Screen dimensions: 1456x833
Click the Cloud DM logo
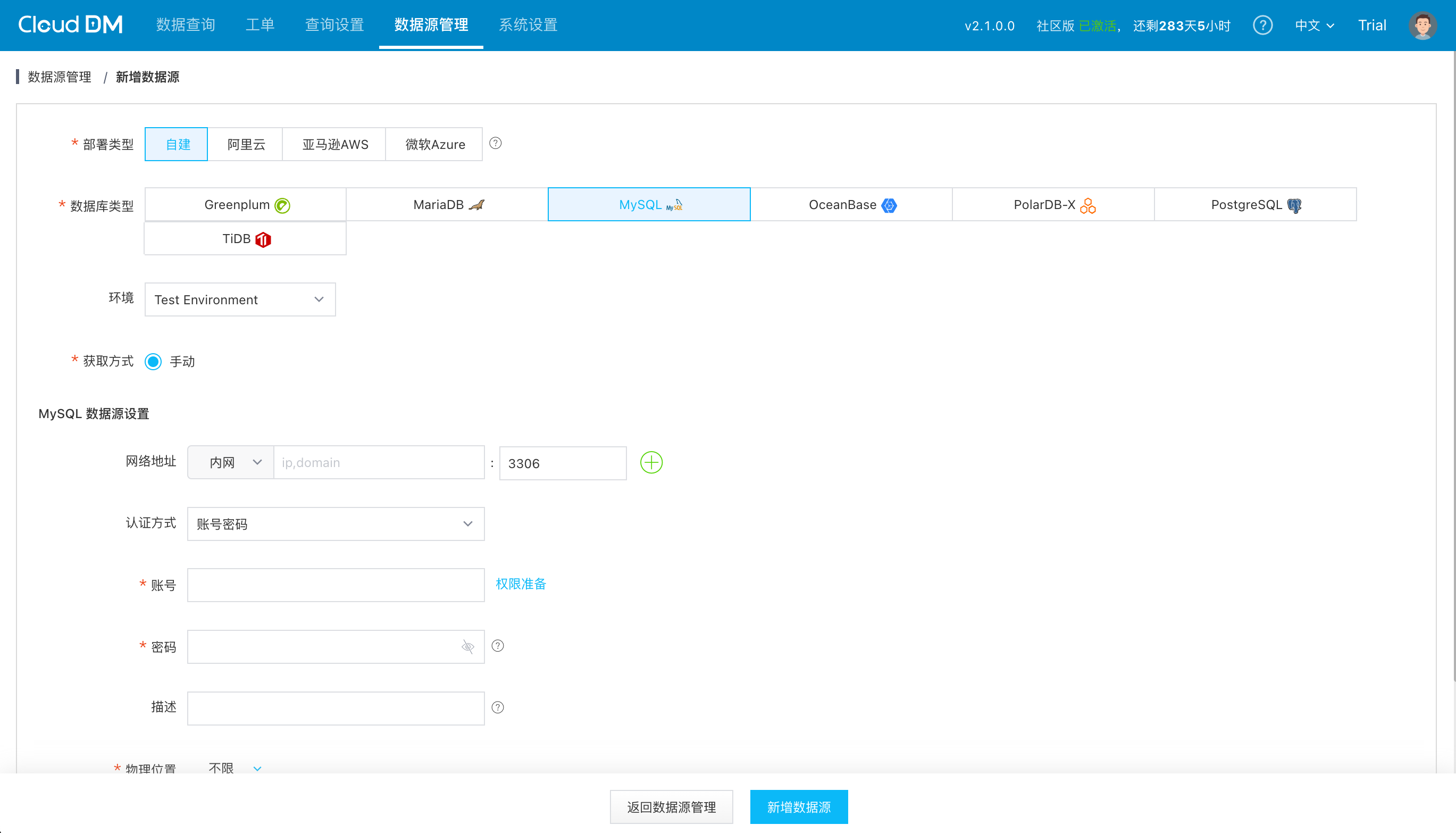[x=70, y=24]
